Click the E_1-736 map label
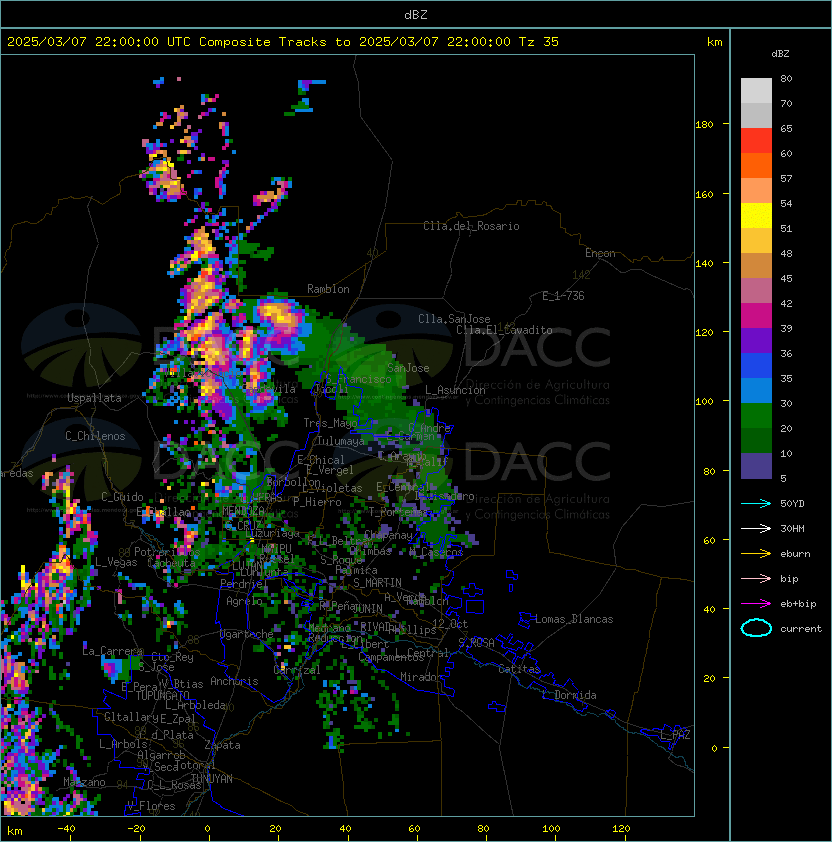Viewport: 832px width, 842px height. (x=563, y=296)
